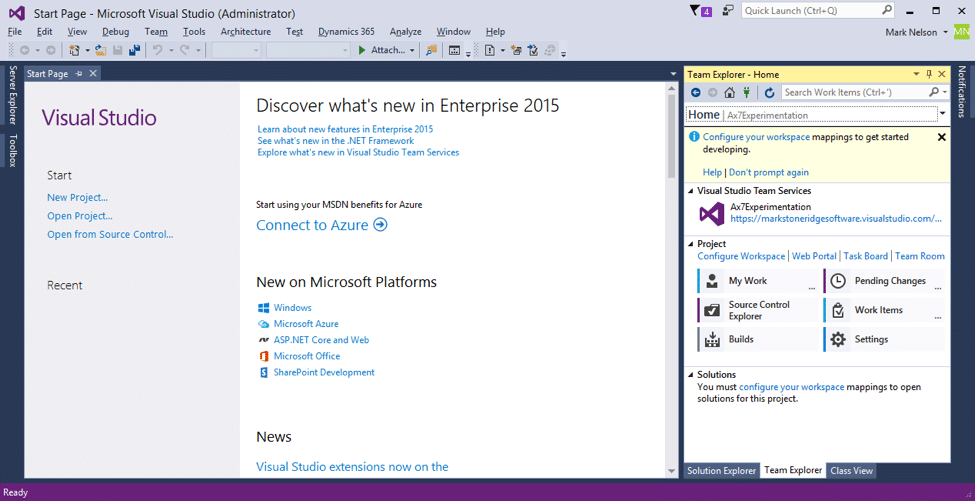Image resolution: width=975 pixels, height=501 pixels.
Task: Refresh the Team Explorer panel
Action: [769, 93]
